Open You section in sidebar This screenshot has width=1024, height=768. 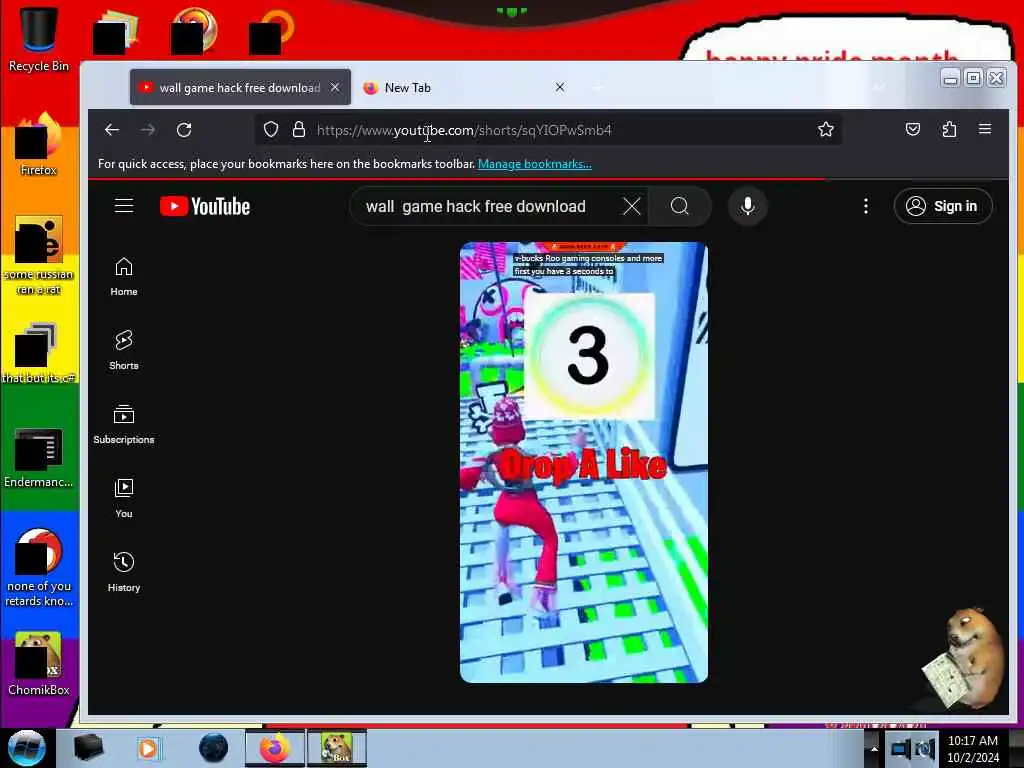pos(123,499)
